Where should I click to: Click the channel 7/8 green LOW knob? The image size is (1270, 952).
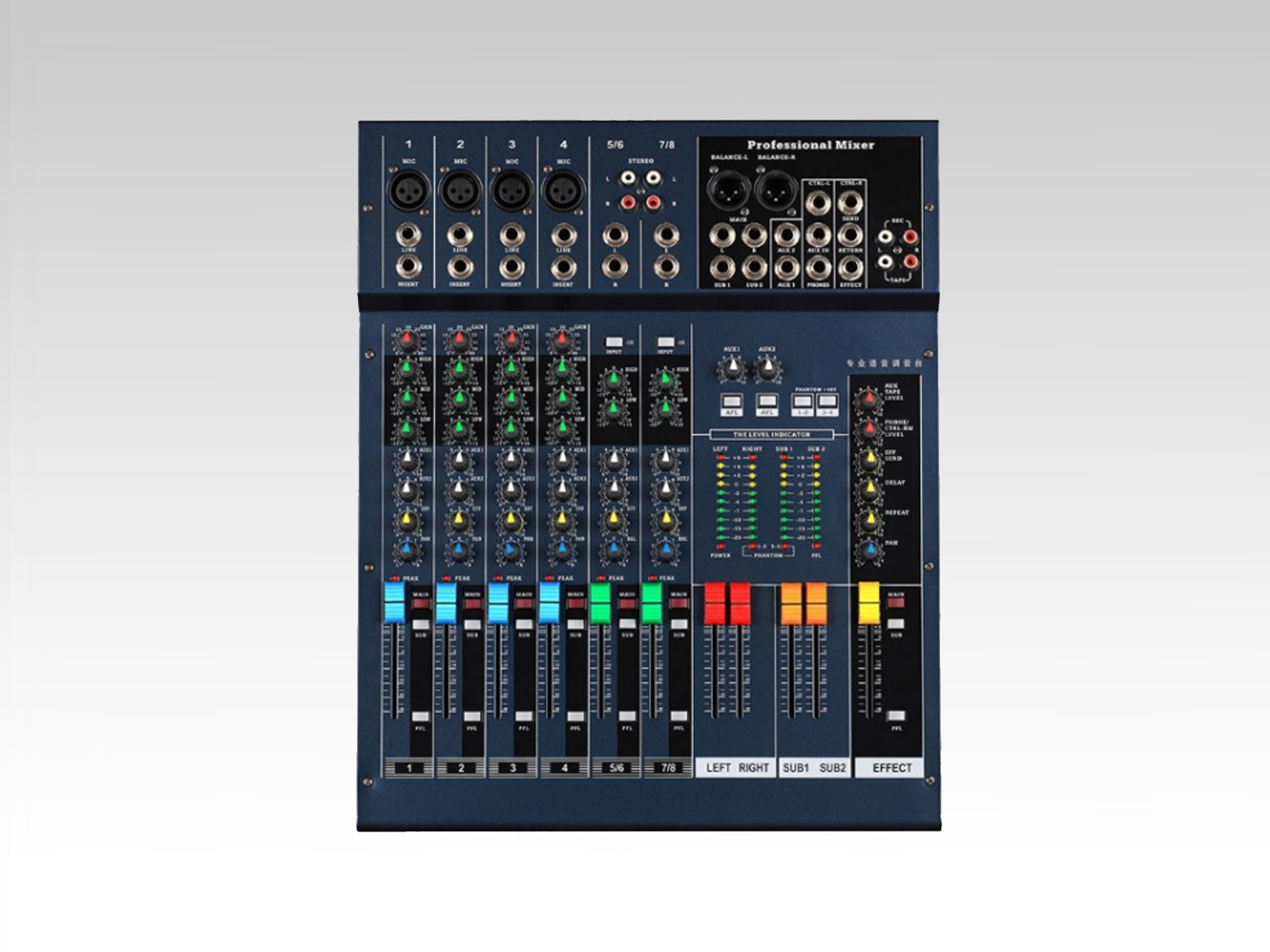point(664,410)
